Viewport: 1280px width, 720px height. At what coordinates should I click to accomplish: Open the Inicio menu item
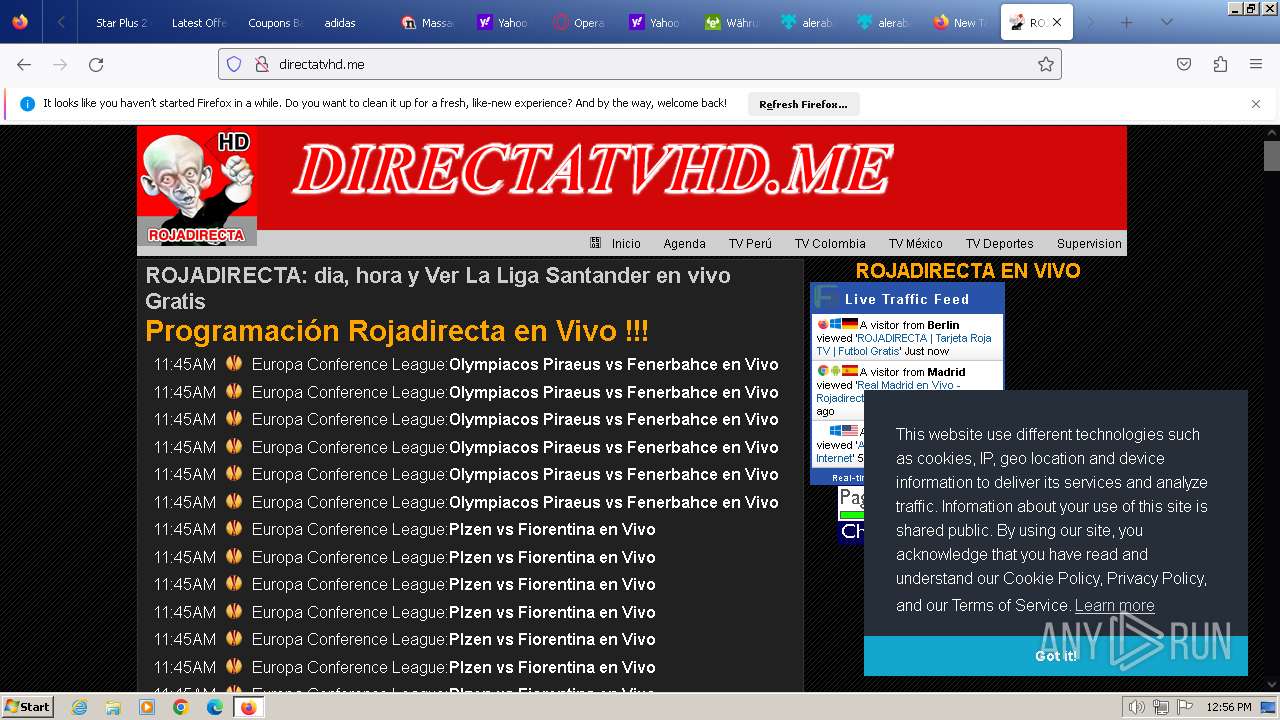click(626, 243)
